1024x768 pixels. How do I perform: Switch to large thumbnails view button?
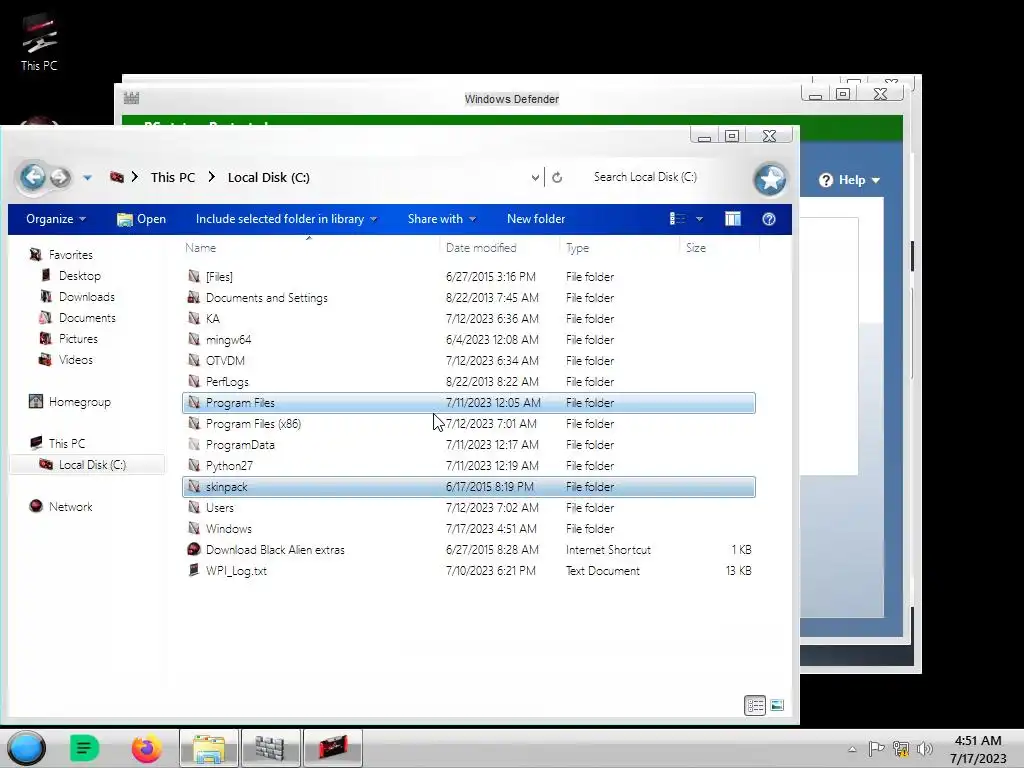tap(777, 705)
